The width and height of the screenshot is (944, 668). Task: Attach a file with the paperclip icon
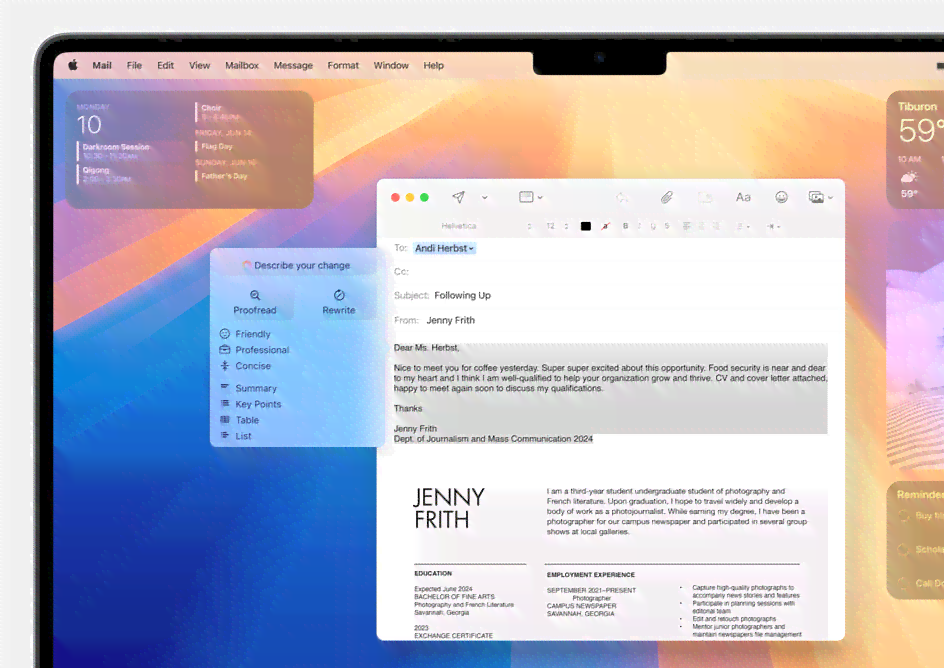tap(666, 197)
